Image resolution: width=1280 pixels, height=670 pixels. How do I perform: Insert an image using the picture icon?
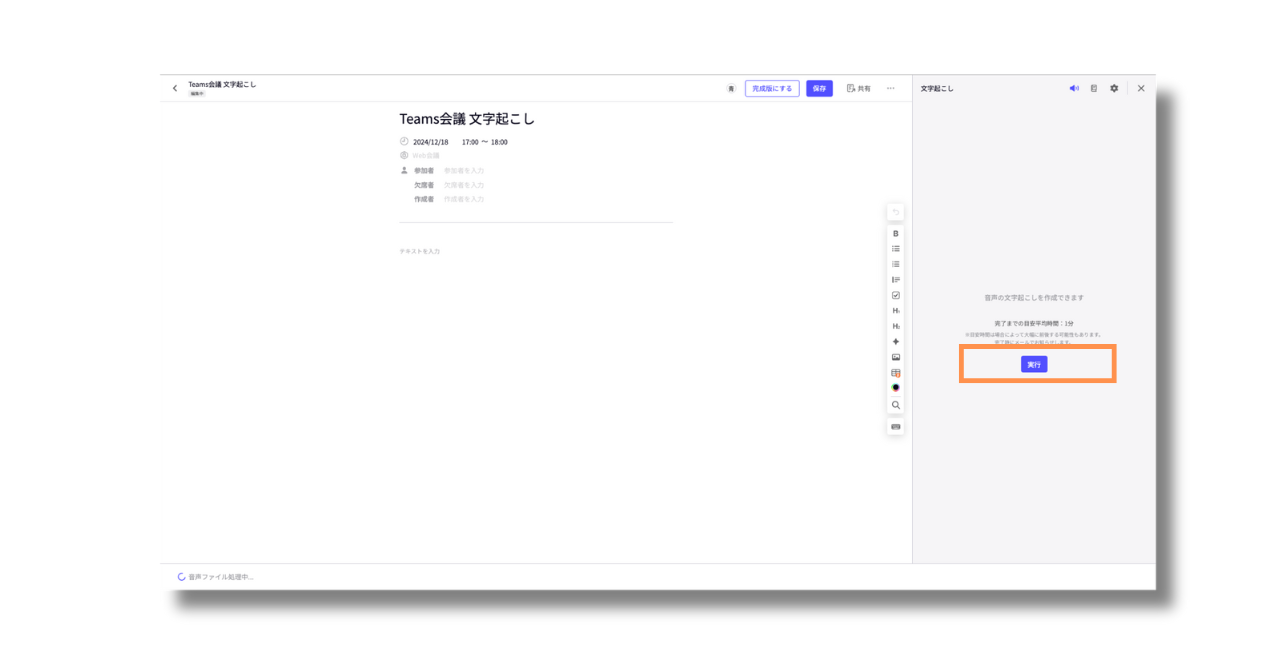[x=895, y=357]
